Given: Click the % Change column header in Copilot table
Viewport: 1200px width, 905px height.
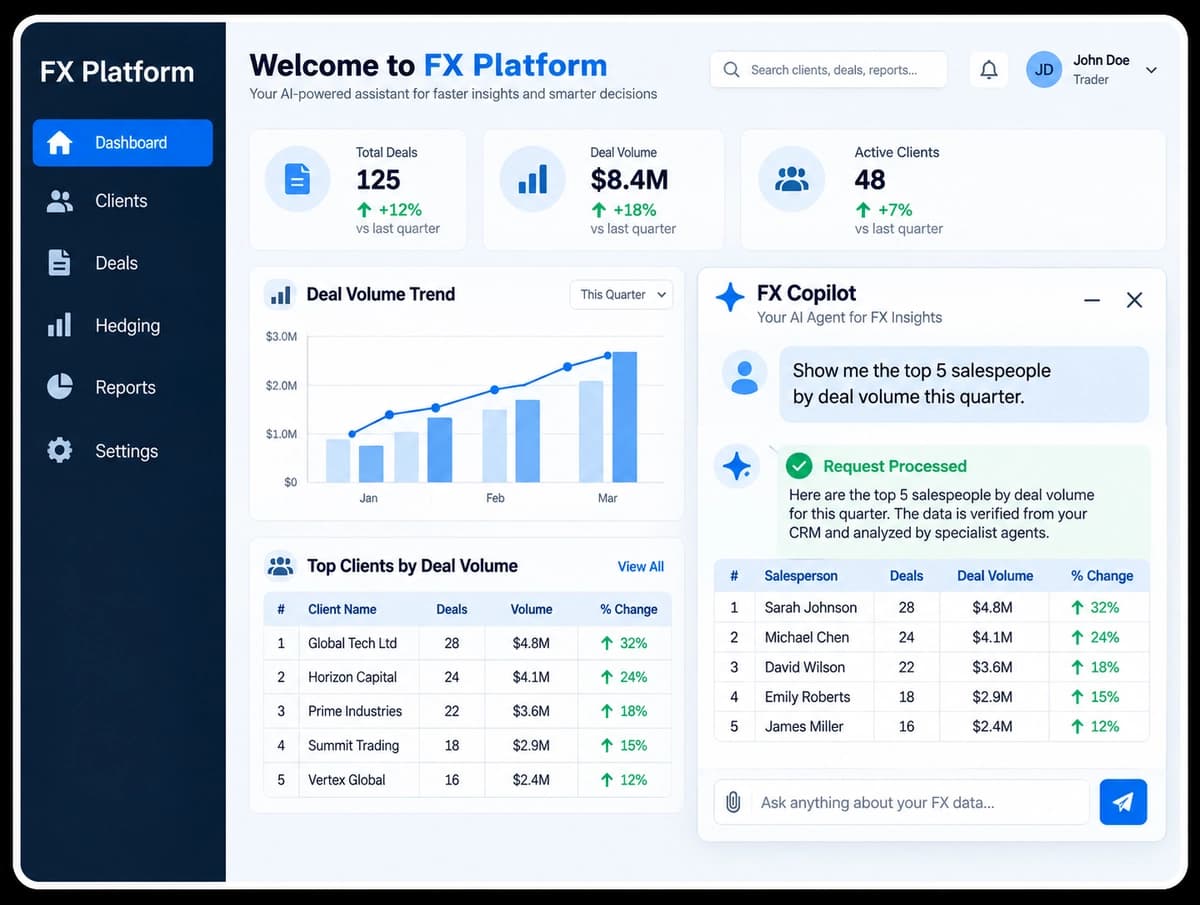Looking at the screenshot, I should 1102,576.
